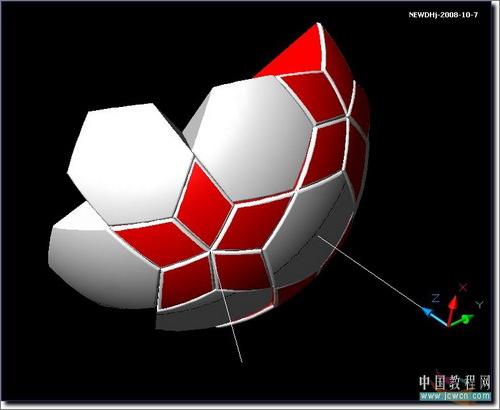Open the www.jcwcn.com link

(455, 396)
